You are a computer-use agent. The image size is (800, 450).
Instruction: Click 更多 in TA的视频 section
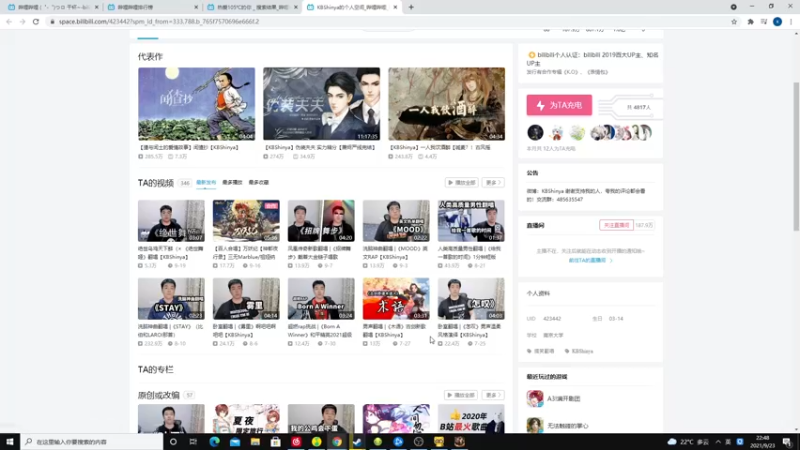click(493, 183)
